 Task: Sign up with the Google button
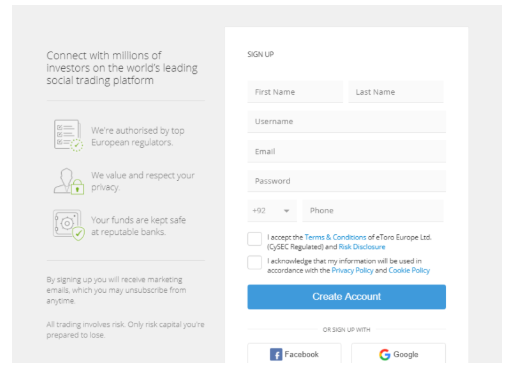point(398,353)
